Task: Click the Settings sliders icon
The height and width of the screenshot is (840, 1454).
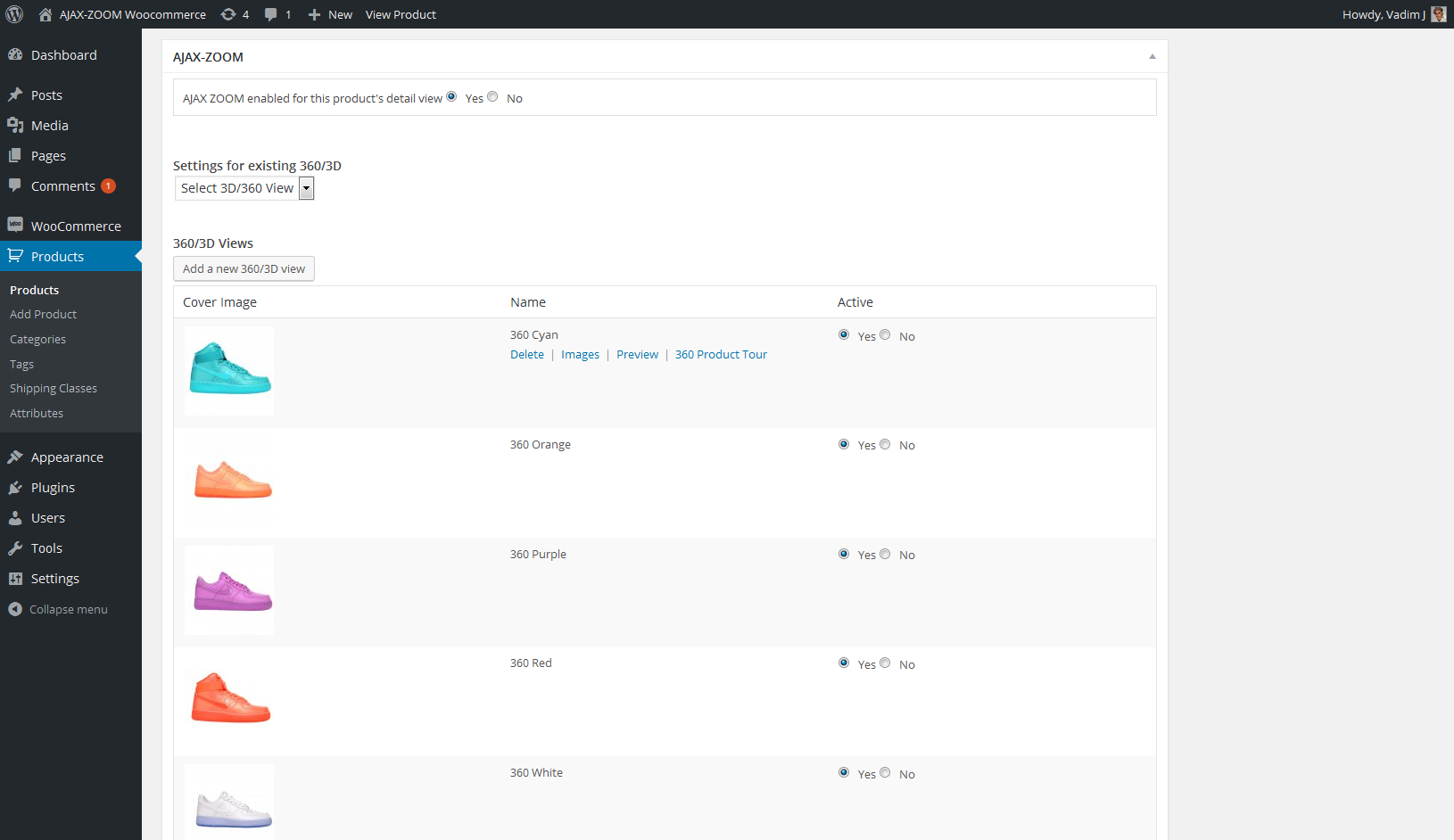Action: point(15,578)
